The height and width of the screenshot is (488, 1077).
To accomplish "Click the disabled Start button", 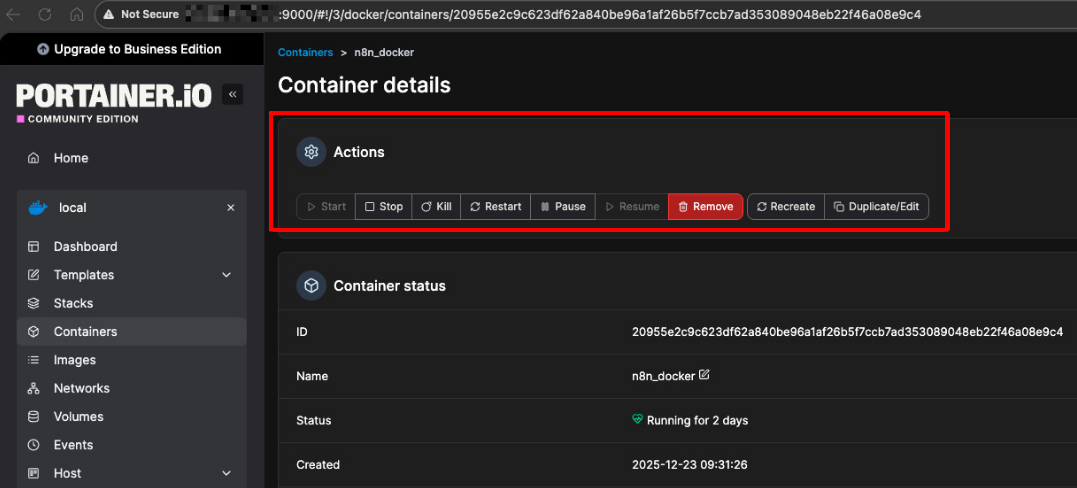I will pos(326,206).
